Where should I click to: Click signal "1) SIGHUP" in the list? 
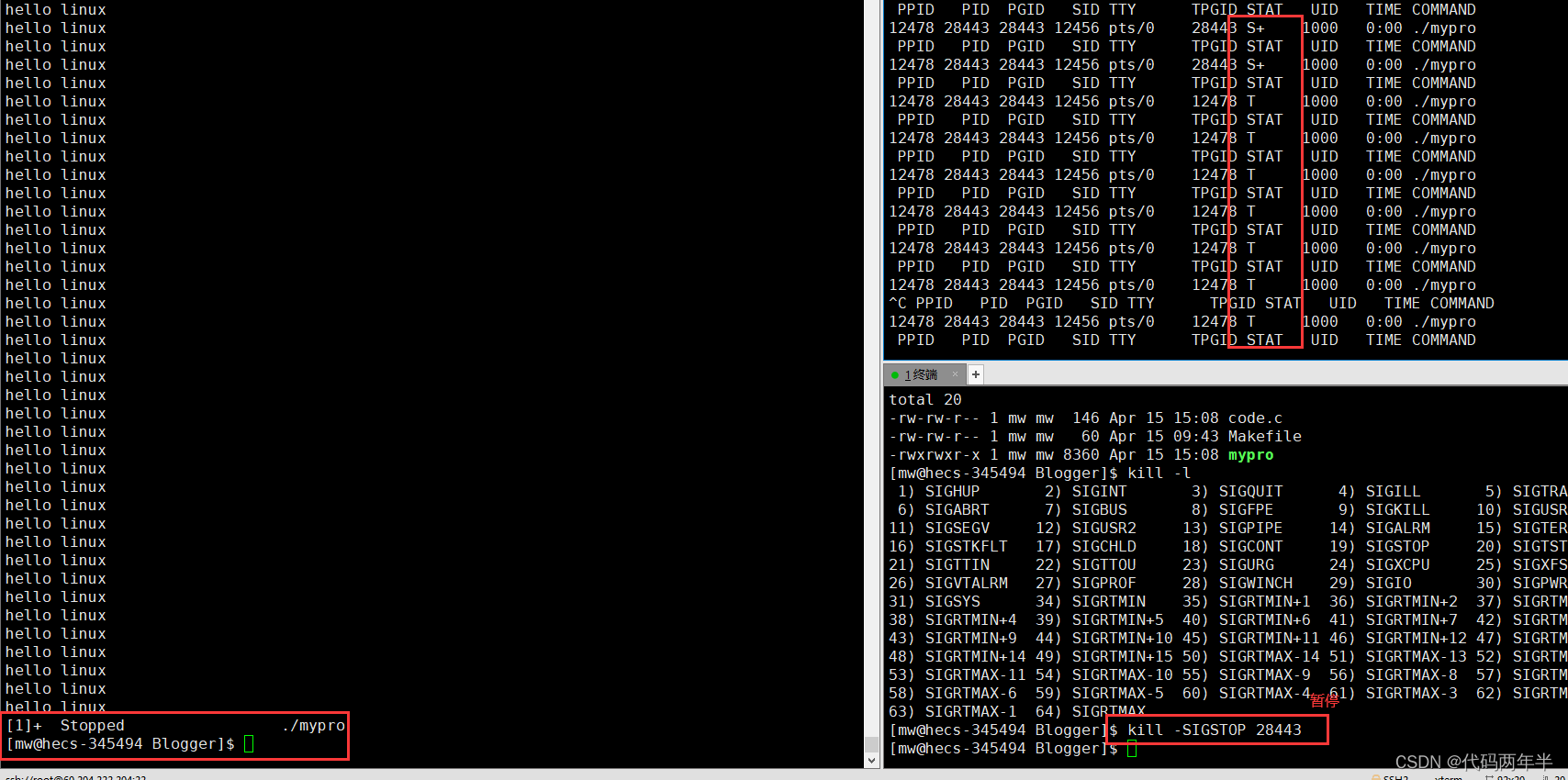tap(938, 492)
